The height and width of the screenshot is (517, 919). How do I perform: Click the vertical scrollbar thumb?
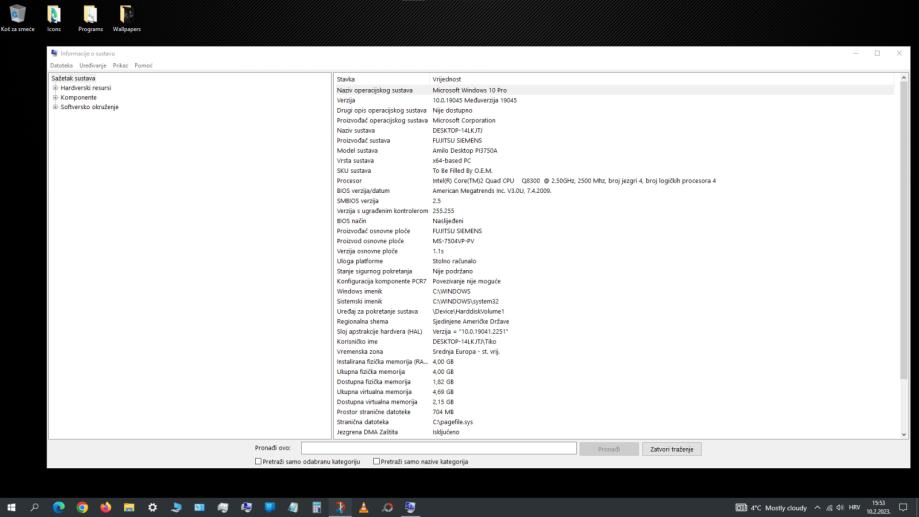pyautogui.click(x=903, y=230)
